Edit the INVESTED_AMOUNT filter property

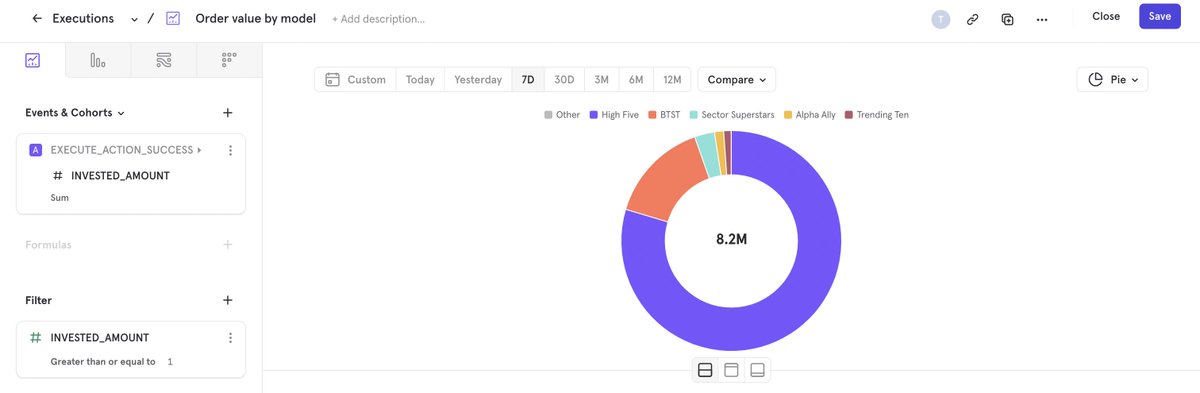point(99,338)
